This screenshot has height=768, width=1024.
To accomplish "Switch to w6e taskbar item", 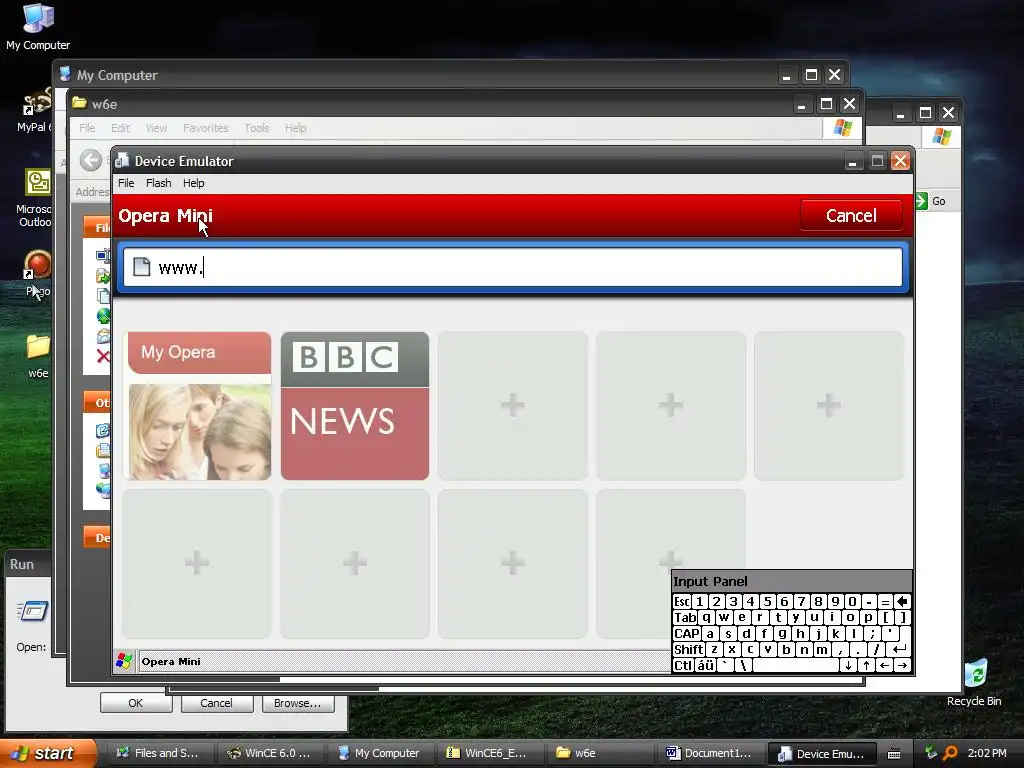I will 599,753.
